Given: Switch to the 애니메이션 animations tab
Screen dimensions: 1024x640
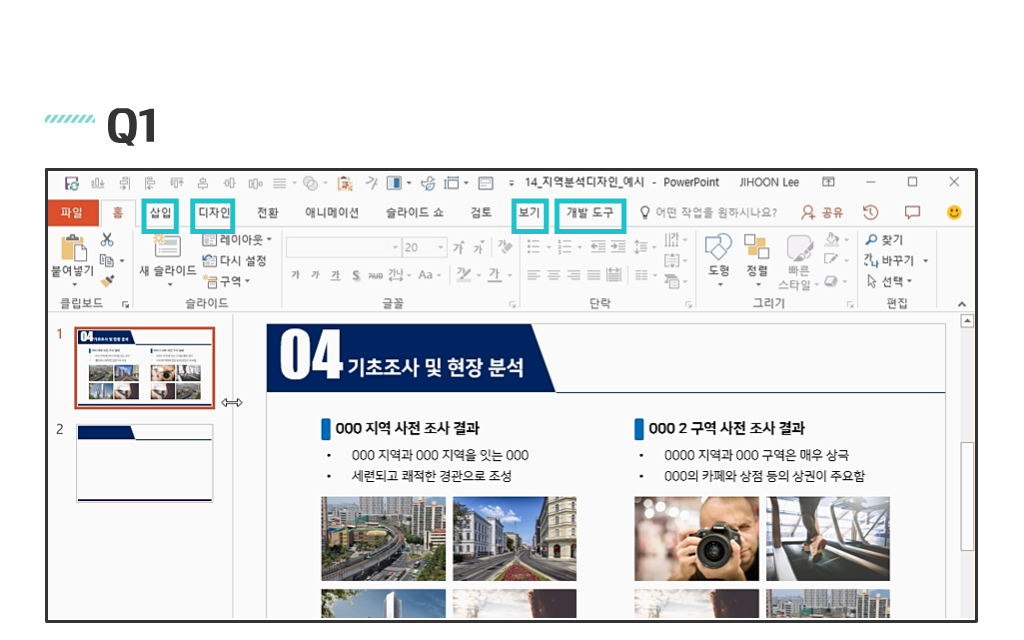Looking at the screenshot, I should (332, 213).
